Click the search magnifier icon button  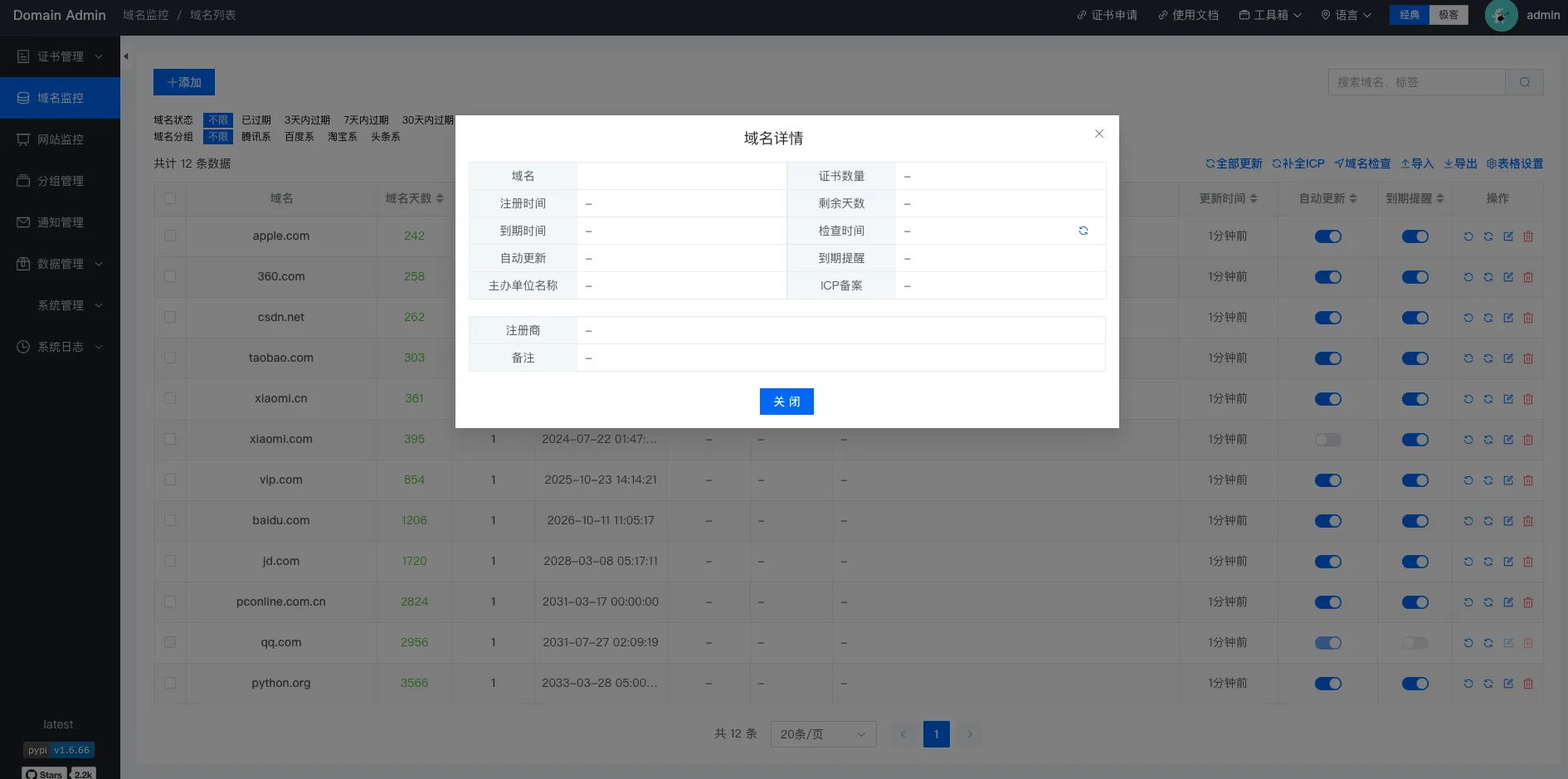click(x=1524, y=82)
